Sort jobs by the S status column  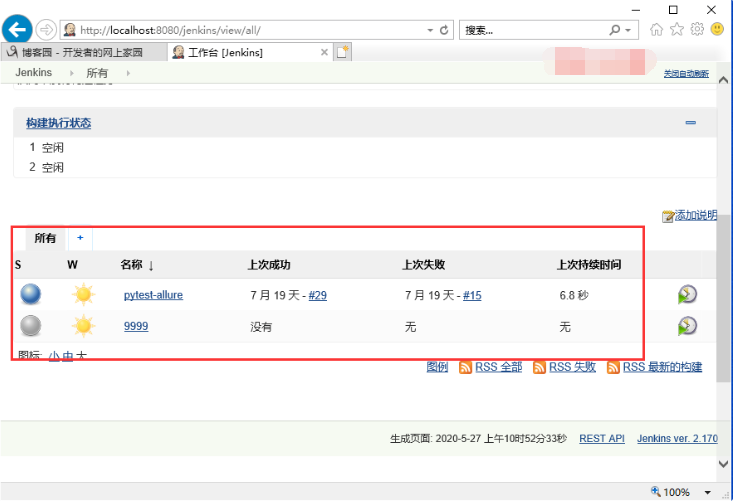click(x=18, y=265)
